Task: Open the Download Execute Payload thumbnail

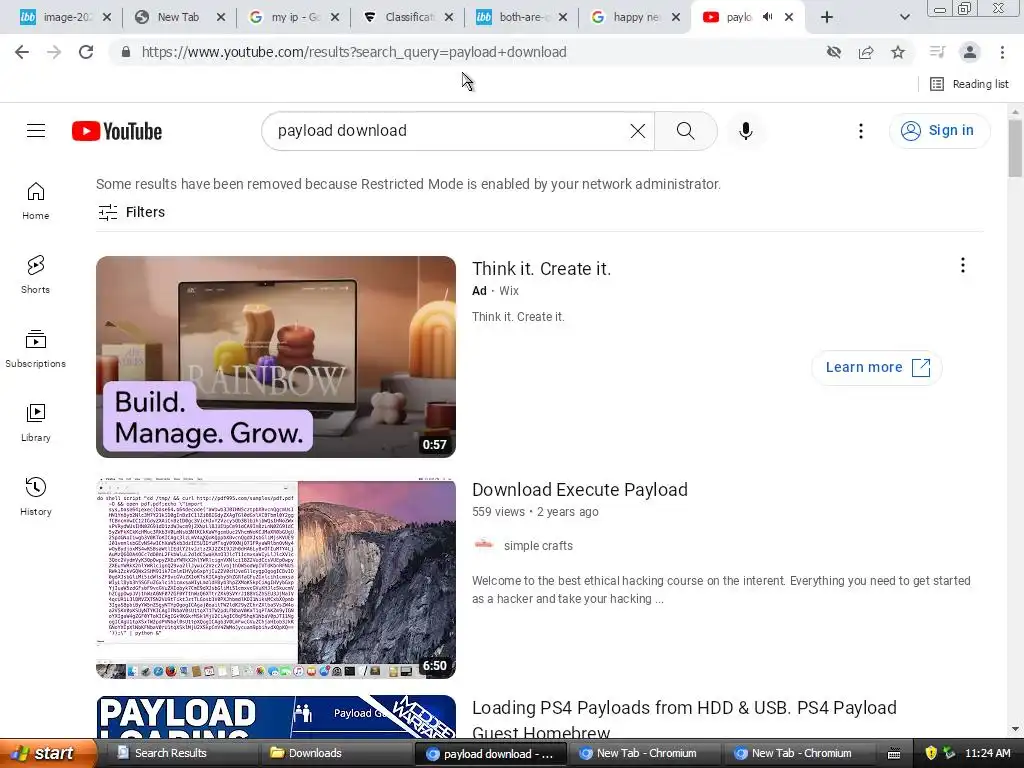Action: click(x=276, y=578)
